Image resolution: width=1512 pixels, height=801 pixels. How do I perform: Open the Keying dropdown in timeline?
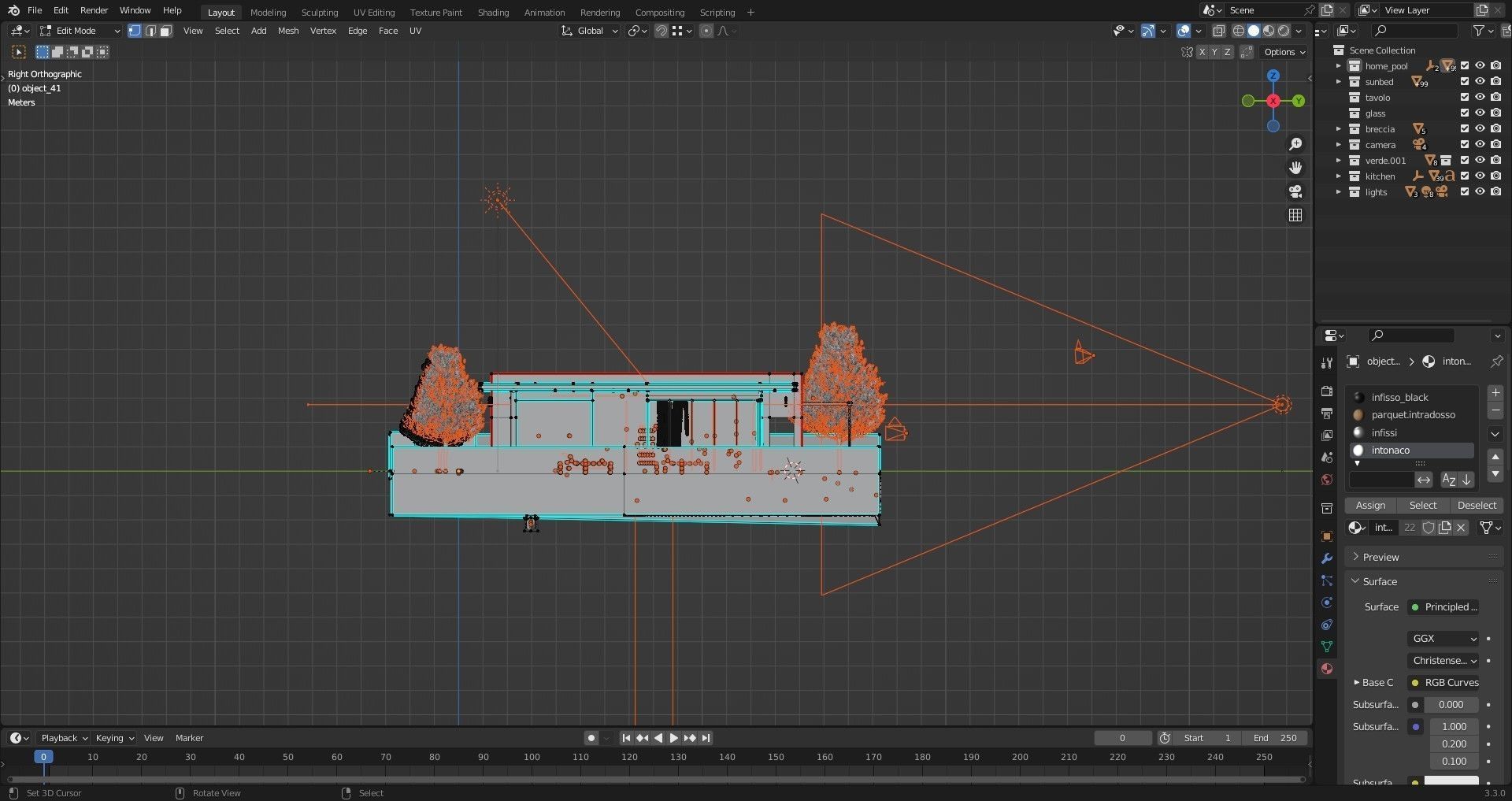(114, 738)
